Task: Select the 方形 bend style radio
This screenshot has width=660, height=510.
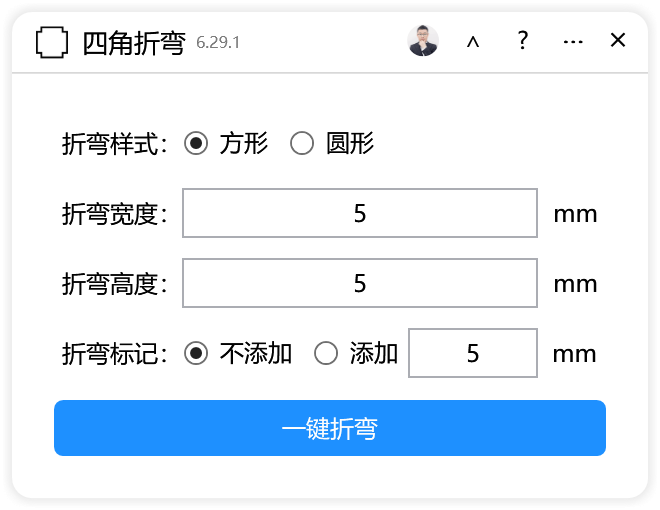Action: point(196,143)
